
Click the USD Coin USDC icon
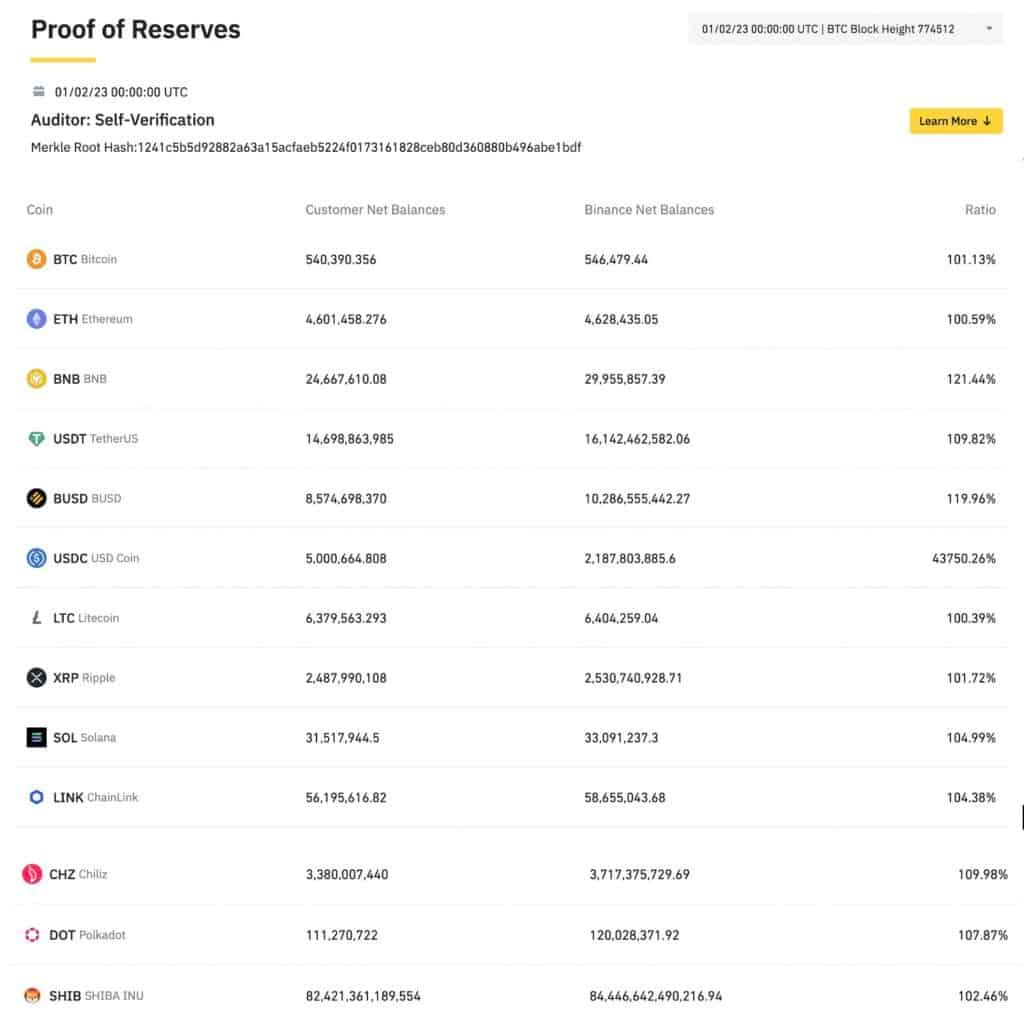[x=36, y=558]
